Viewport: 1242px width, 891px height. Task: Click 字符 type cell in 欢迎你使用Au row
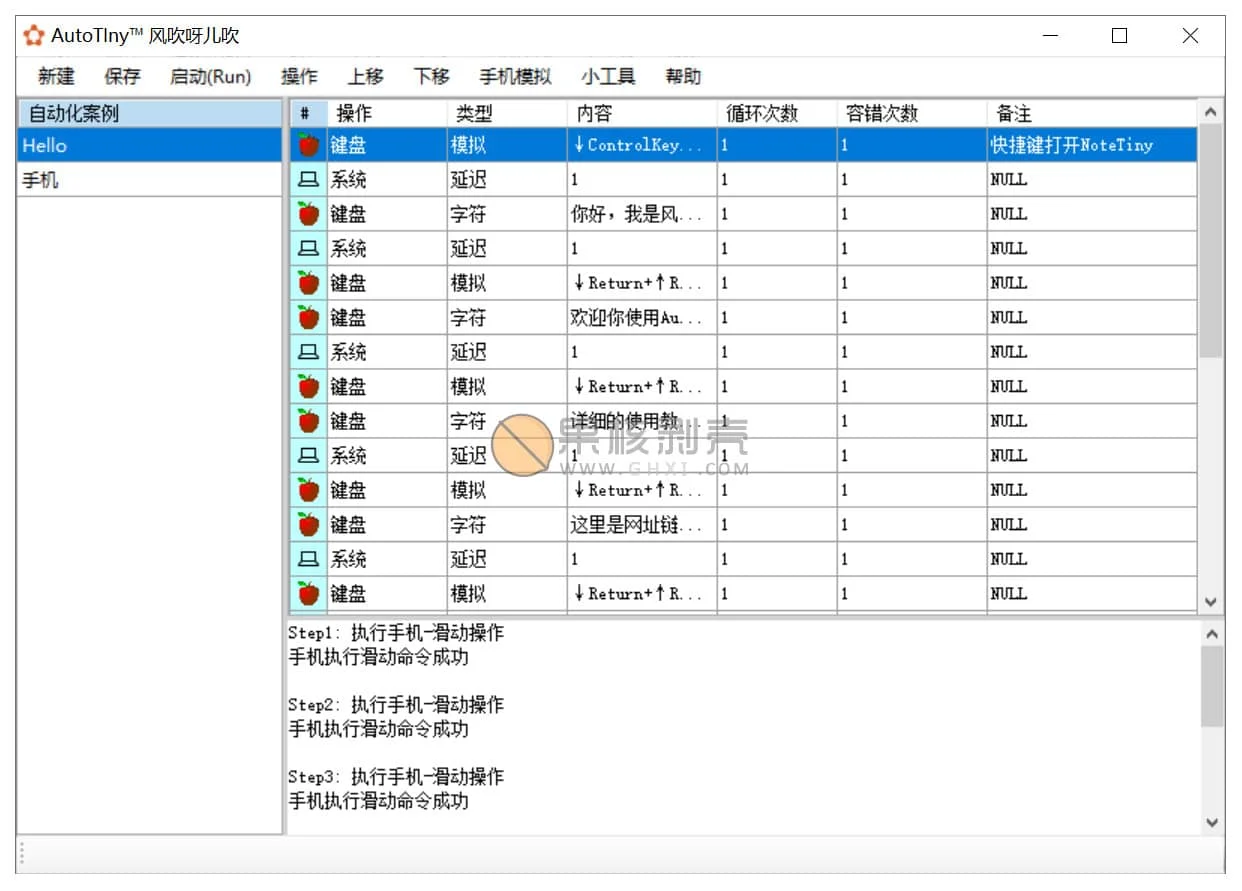coord(507,318)
